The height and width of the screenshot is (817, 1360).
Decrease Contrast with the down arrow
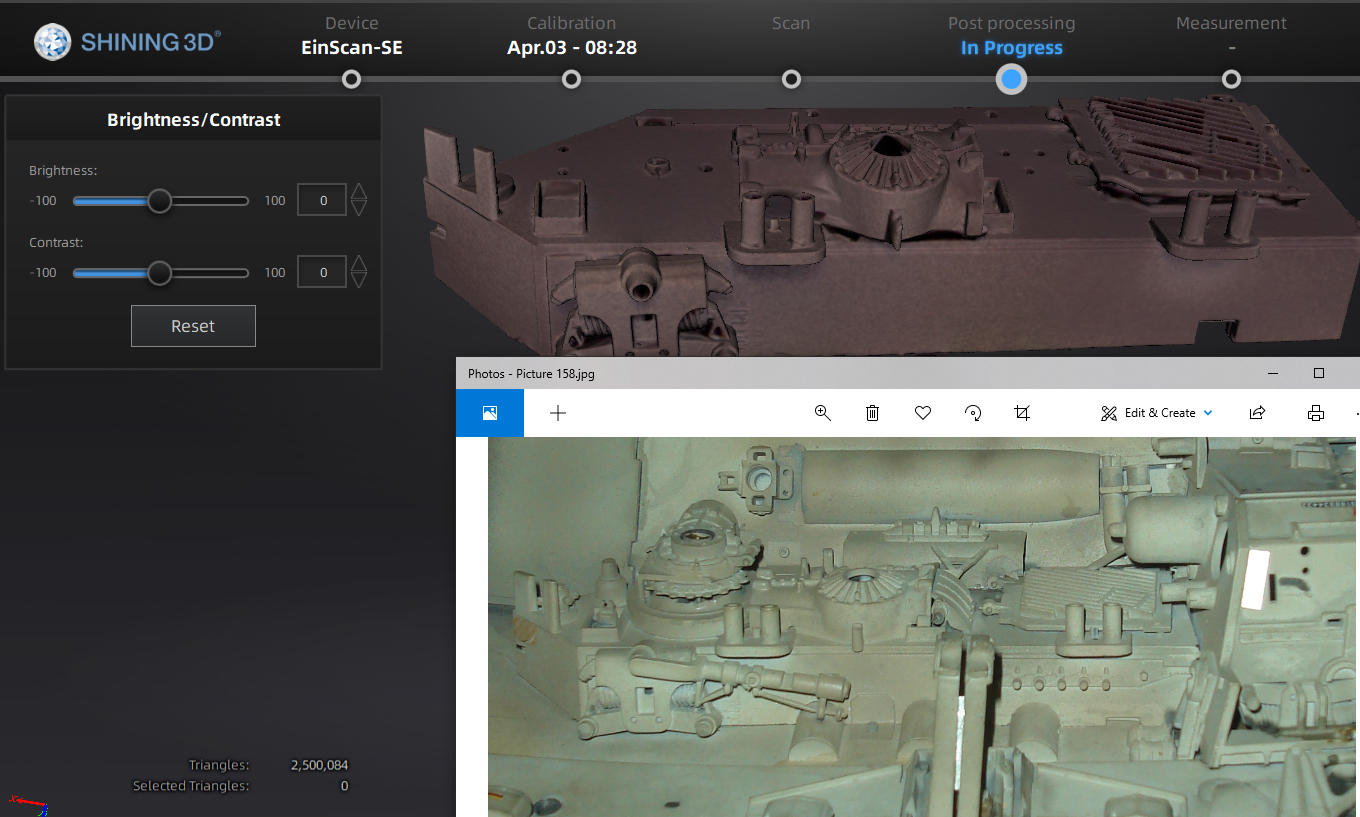[359, 280]
